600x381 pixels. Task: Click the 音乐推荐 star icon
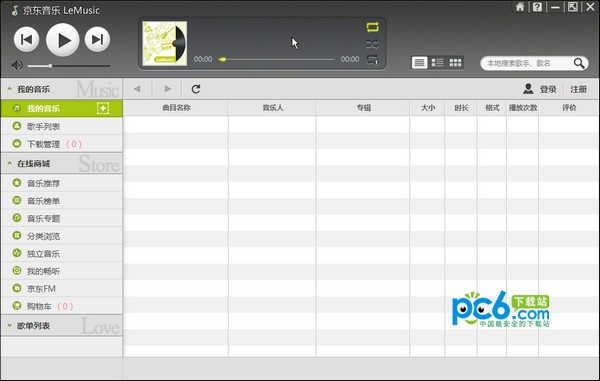click(17, 183)
